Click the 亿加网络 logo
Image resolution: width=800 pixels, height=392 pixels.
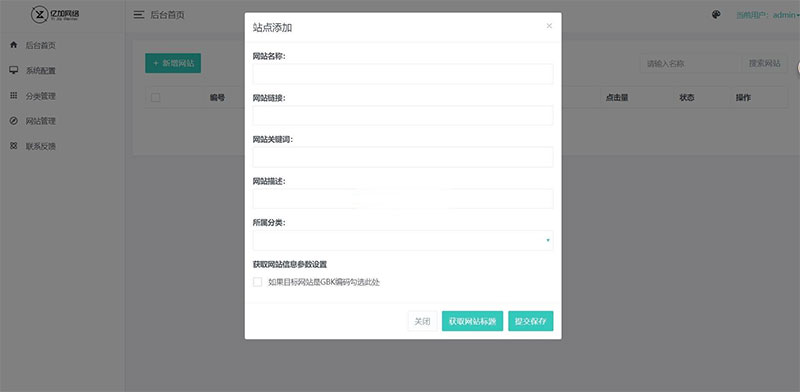tap(55, 14)
